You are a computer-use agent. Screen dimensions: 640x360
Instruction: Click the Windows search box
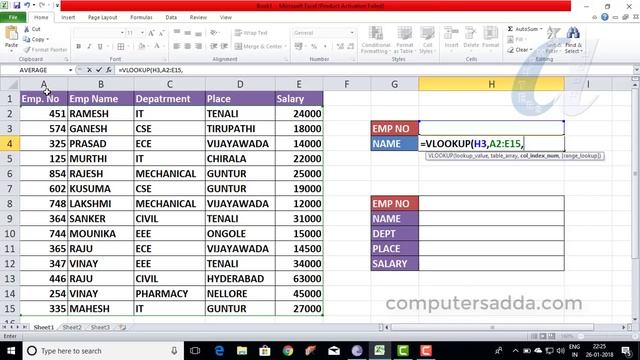click(102, 351)
